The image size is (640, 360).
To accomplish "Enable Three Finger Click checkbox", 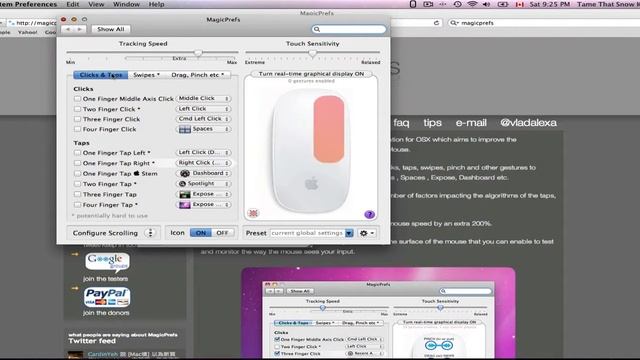I will tap(77, 119).
